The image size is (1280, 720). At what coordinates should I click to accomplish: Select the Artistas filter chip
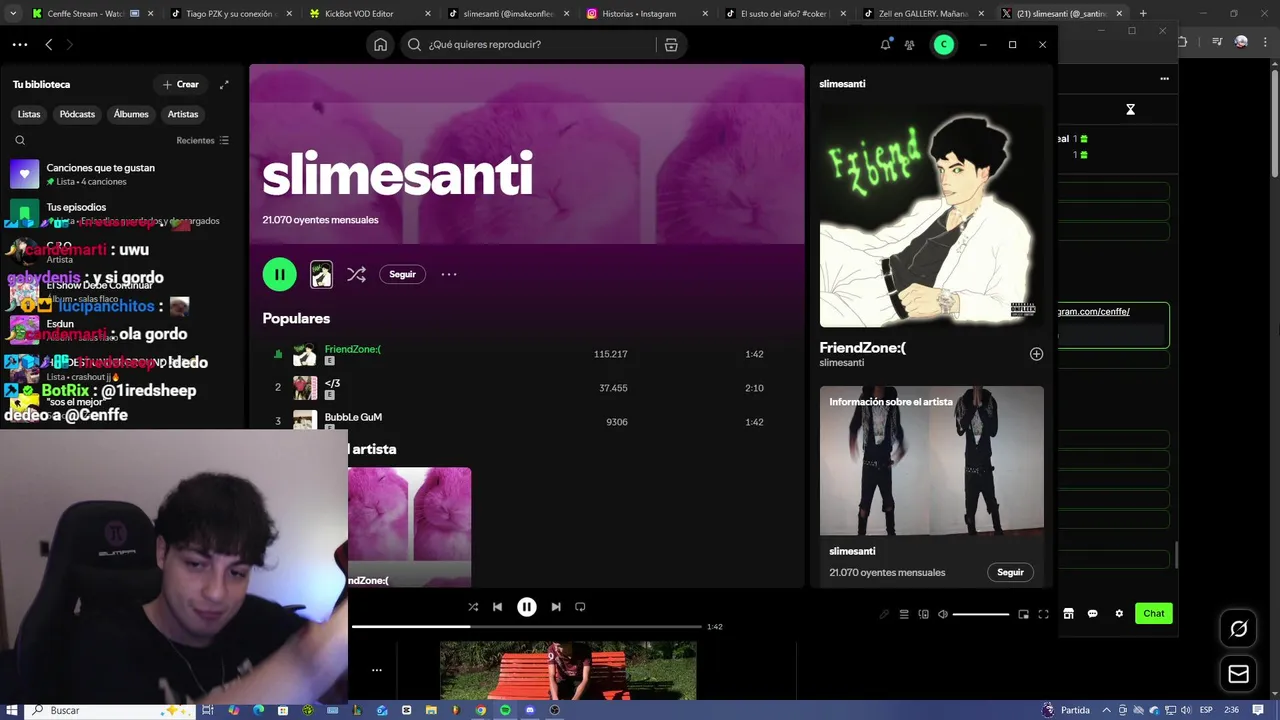click(183, 114)
